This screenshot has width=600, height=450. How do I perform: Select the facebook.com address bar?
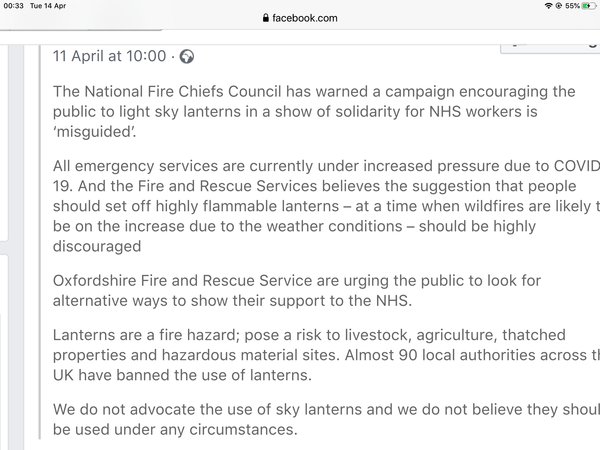click(300, 18)
